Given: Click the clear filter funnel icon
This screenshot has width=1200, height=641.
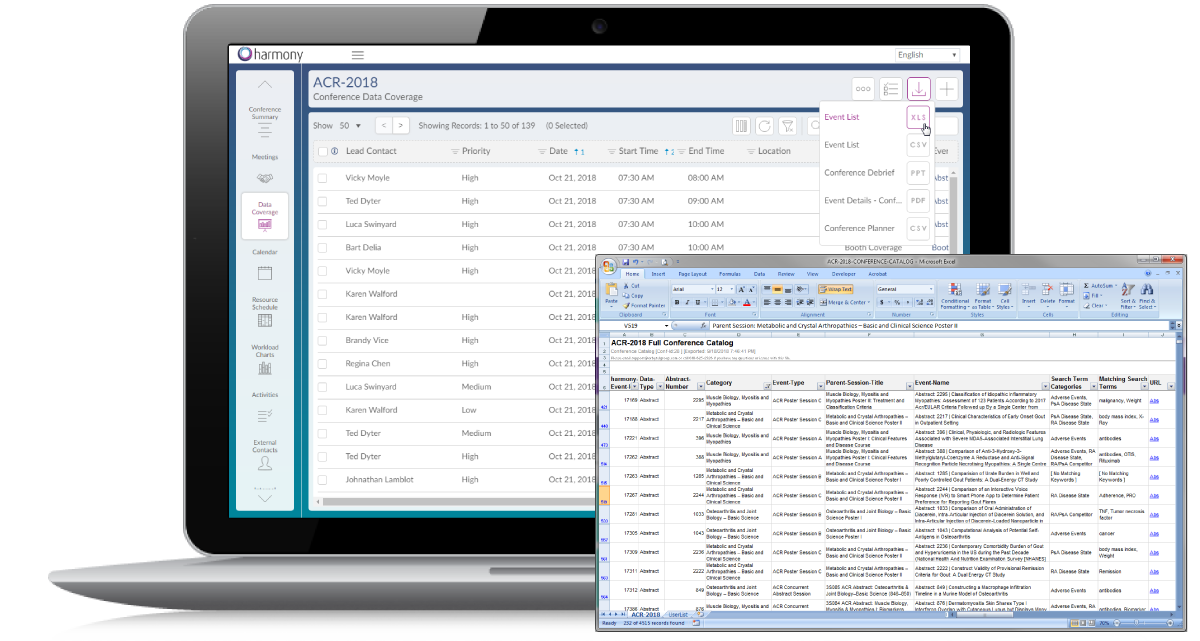Looking at the screenshot, I should 789,126.
